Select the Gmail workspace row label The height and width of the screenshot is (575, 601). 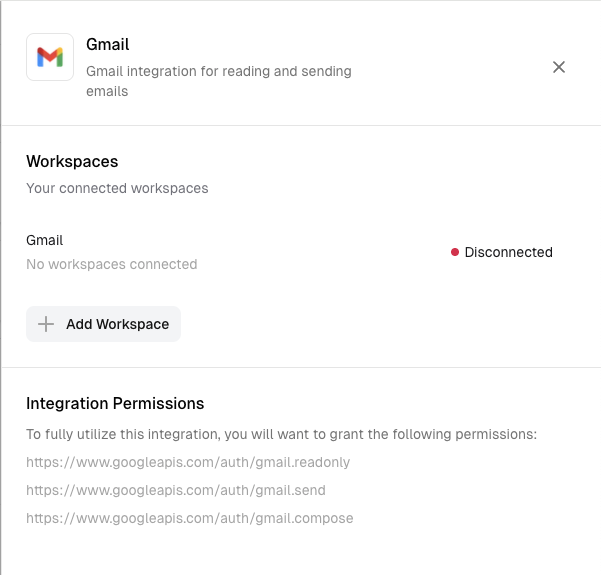(45, 240)
